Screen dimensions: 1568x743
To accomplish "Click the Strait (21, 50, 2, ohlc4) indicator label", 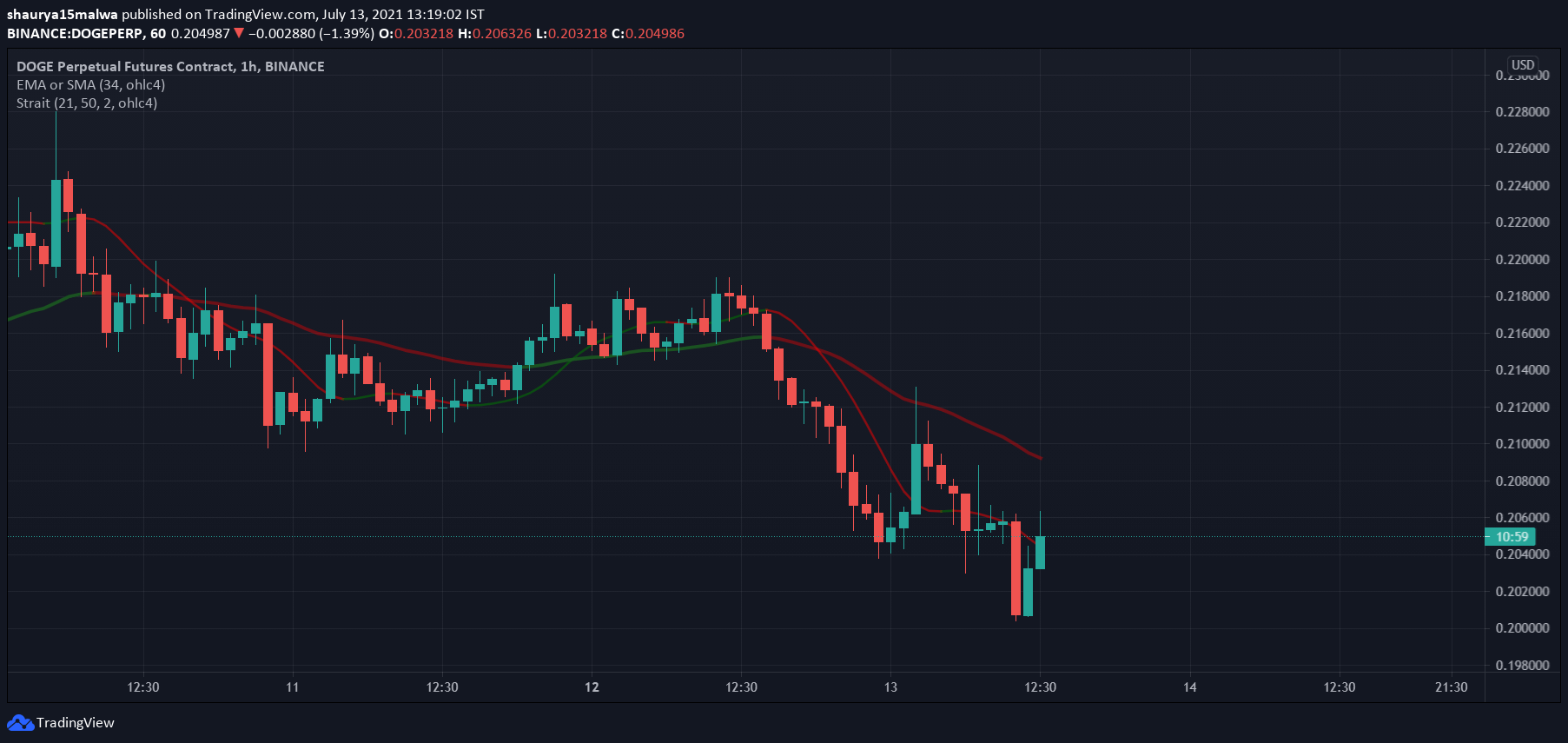I will (x=87, y=103).
